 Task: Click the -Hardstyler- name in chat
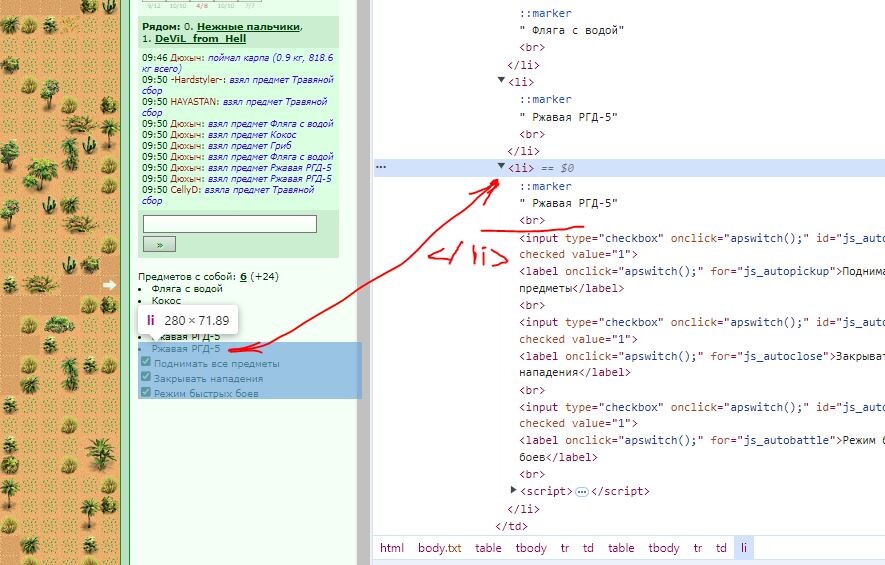tap(196, 80)
